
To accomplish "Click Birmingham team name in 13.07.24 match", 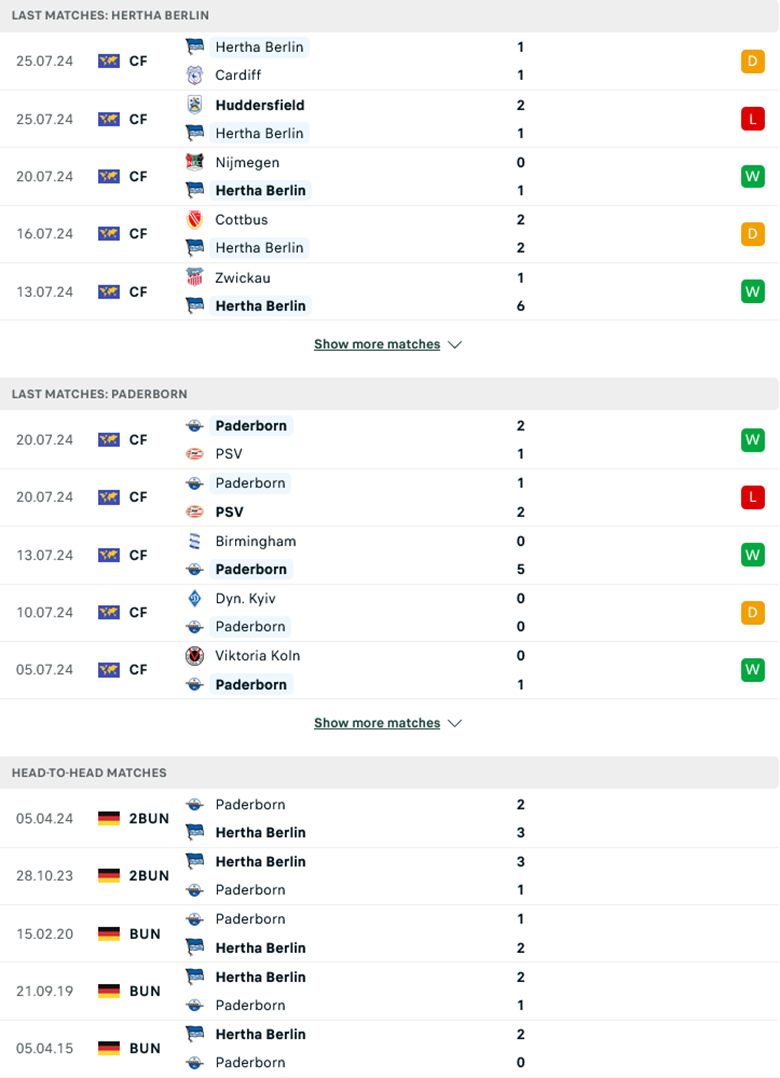I will pyautogui.click(x=255, y=541).
